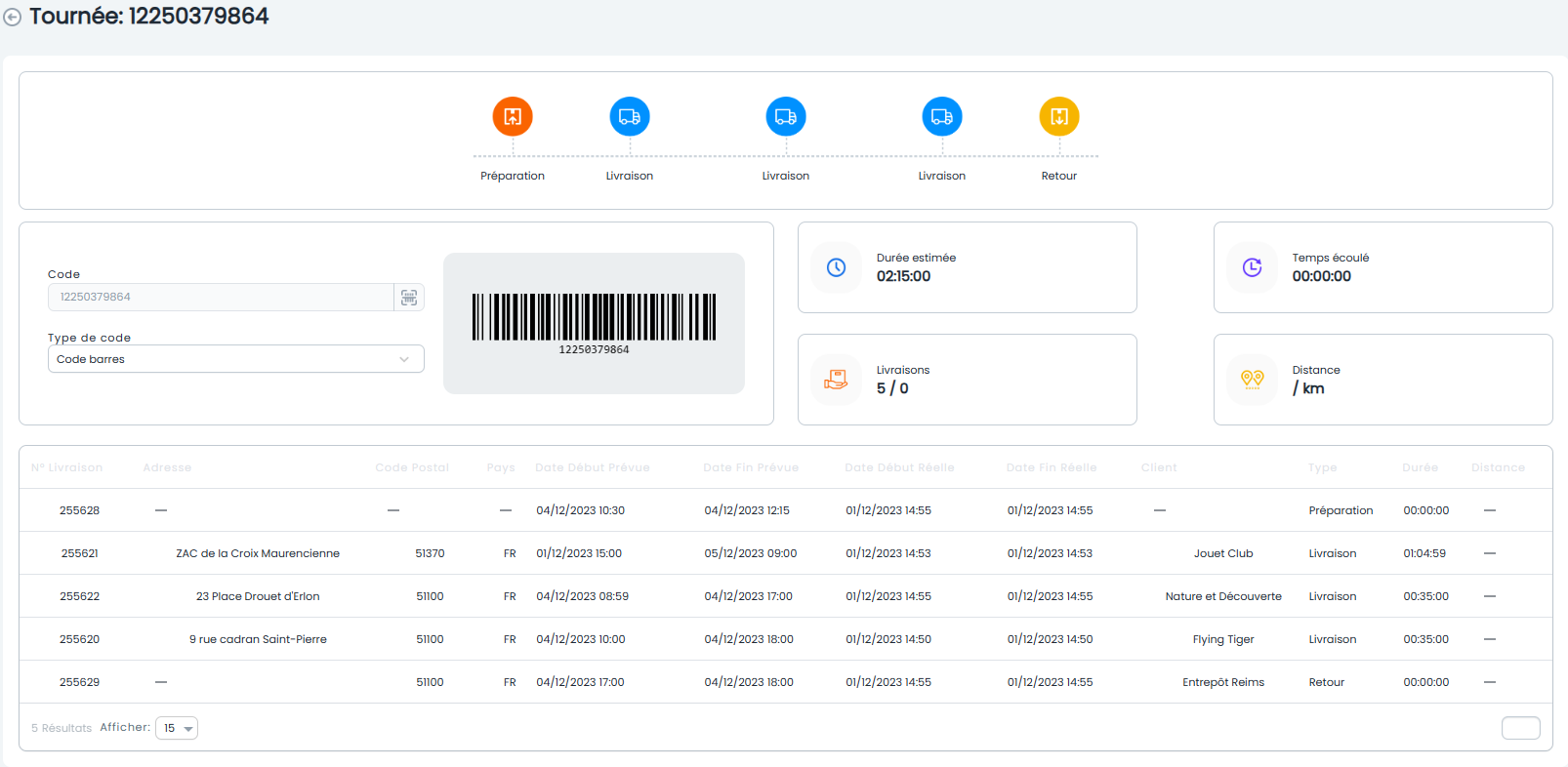Click address 23 Place Drouet d'Erlon
The image size is (1568, 767).
258,596
